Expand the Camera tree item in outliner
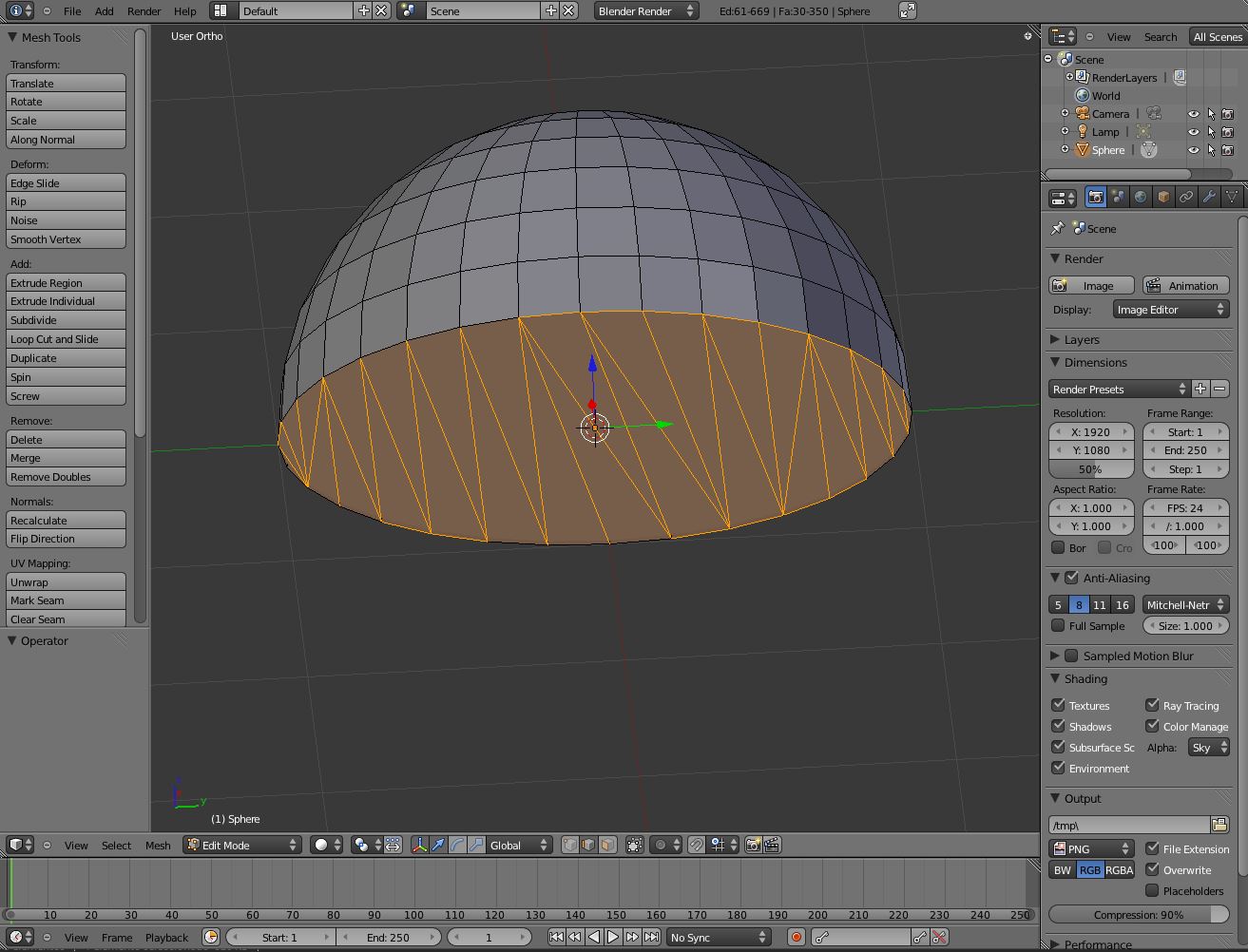Screen dimensions: 1248x952 [x=1066, y=114]
